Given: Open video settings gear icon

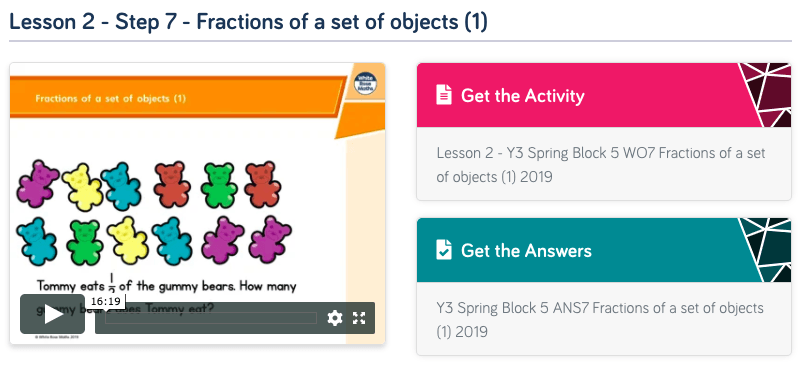Looking at the screenshot, I should pos(335,318).
